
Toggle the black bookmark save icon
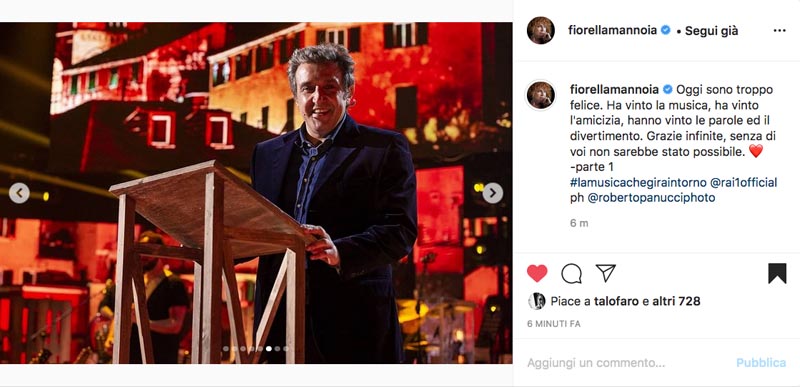point(777,273)
